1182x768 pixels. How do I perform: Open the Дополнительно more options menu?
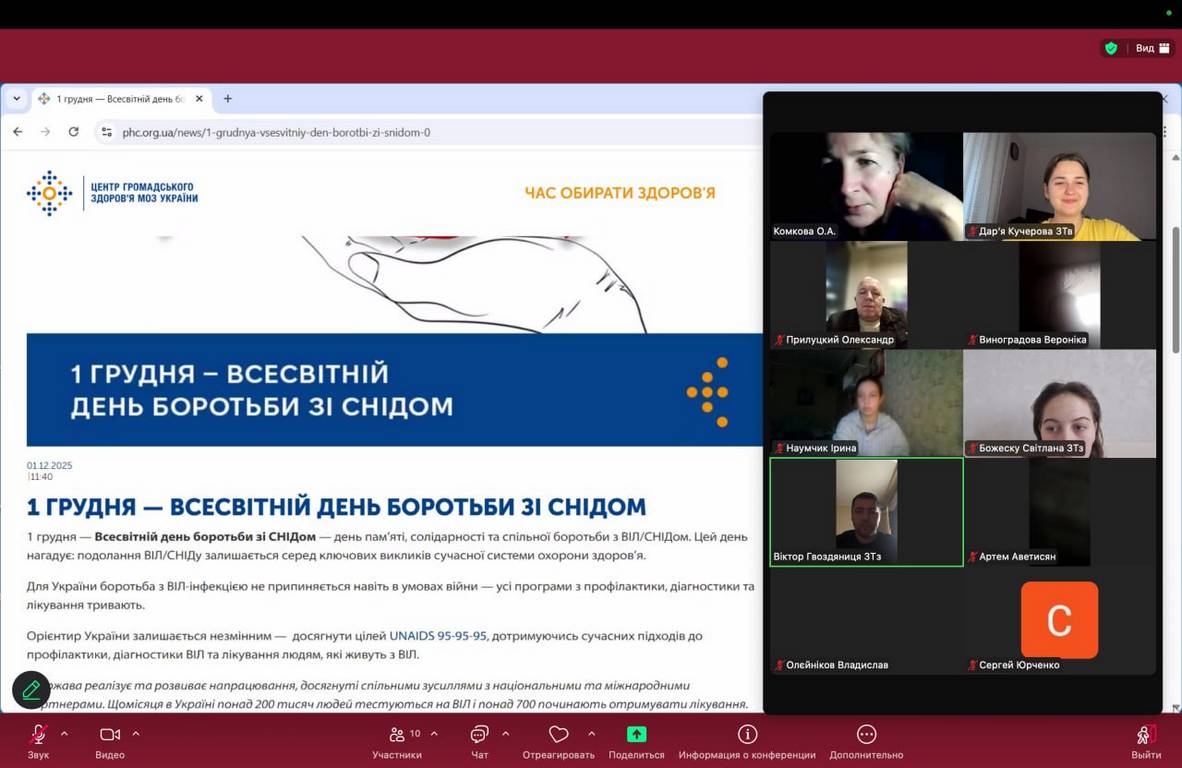pos(866,735)
